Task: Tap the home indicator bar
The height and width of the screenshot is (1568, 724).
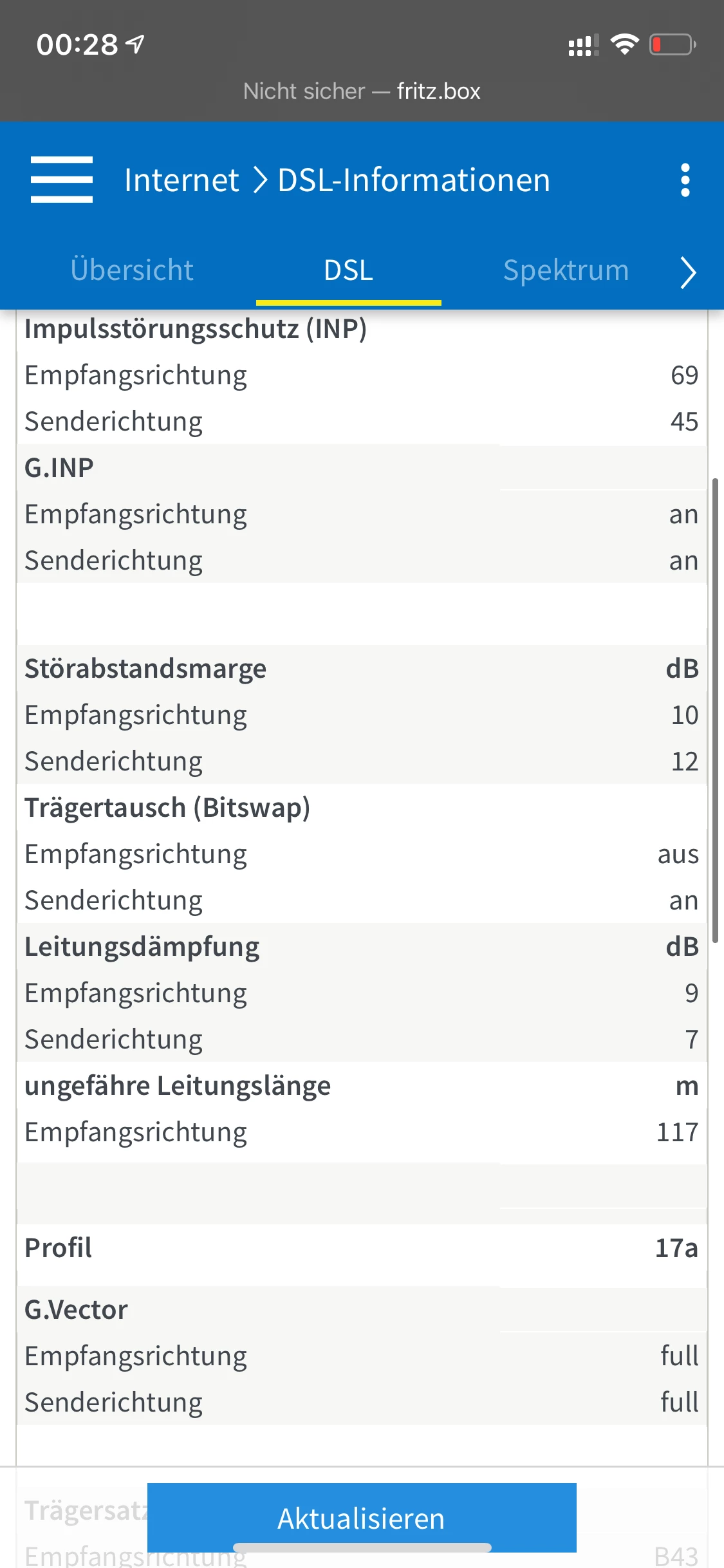Action: (x=362, y=1547)
